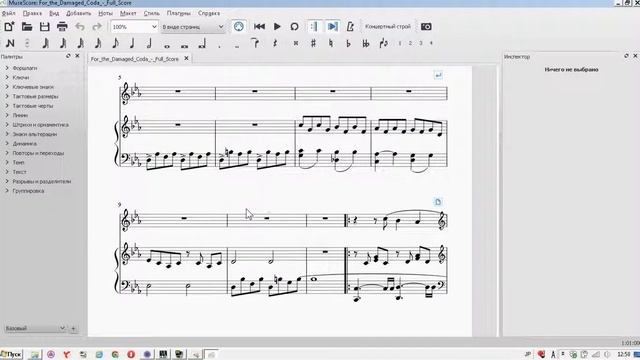Expand the Ключевые знаки palette
Image resolution: width=640 pixels, height=360 pixels.
(33, 87)
